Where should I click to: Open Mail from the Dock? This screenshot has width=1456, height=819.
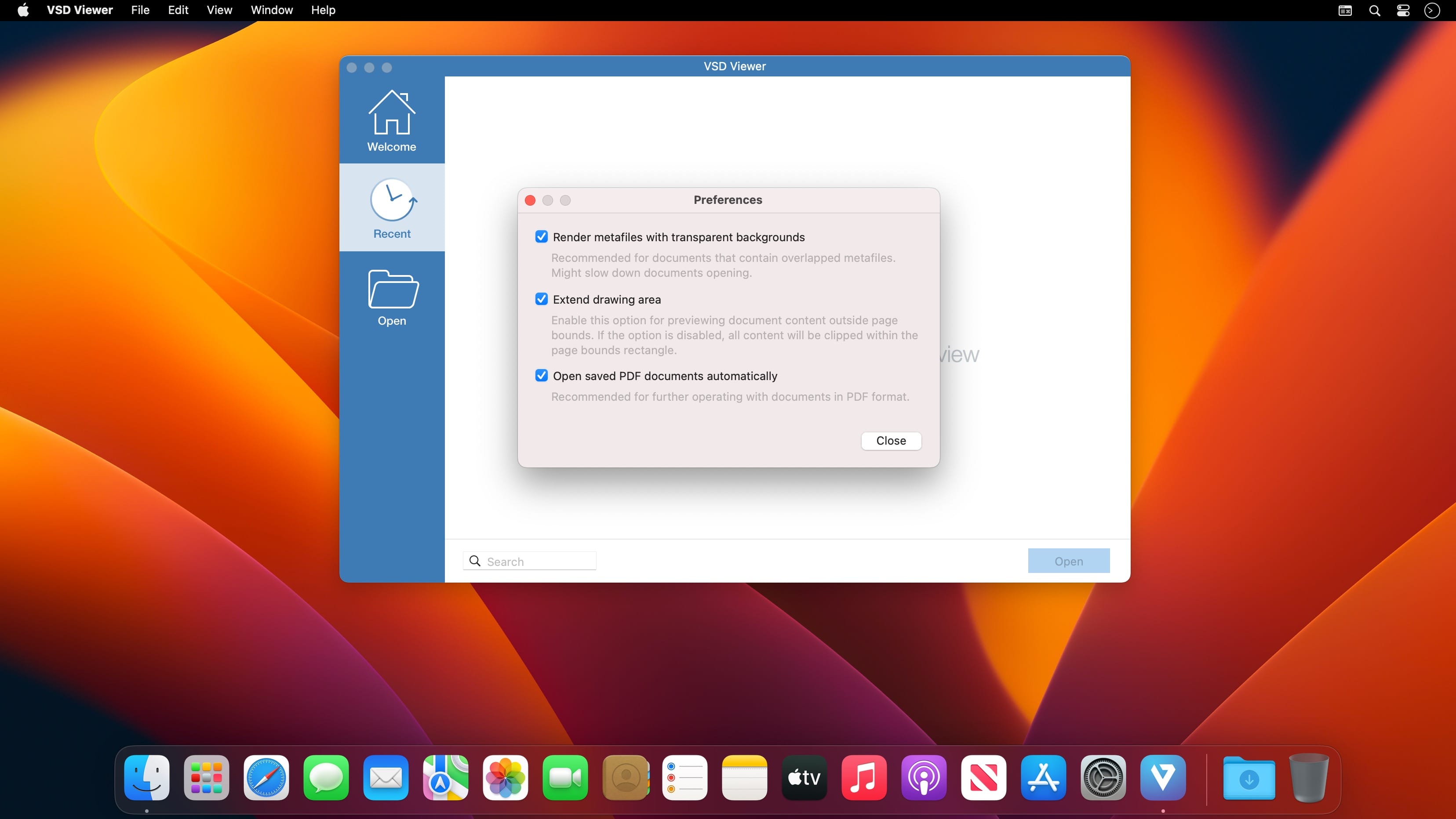(386, 778)
